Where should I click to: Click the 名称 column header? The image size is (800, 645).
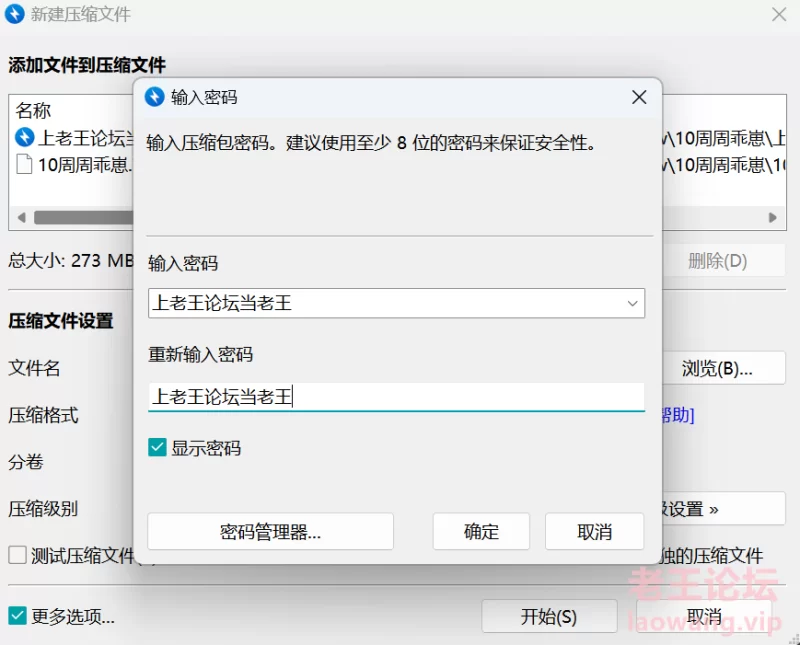33,110
